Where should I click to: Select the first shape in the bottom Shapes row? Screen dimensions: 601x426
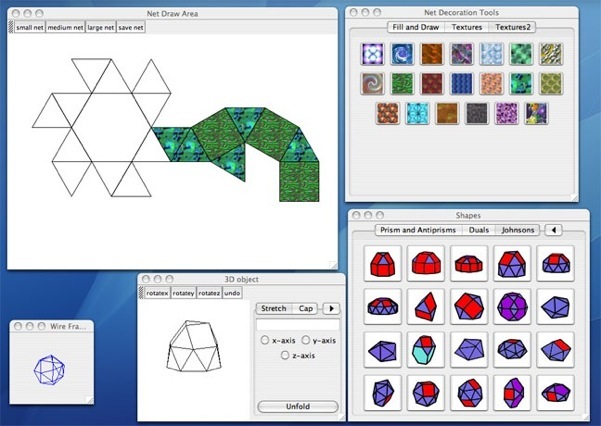pos(382,393)
